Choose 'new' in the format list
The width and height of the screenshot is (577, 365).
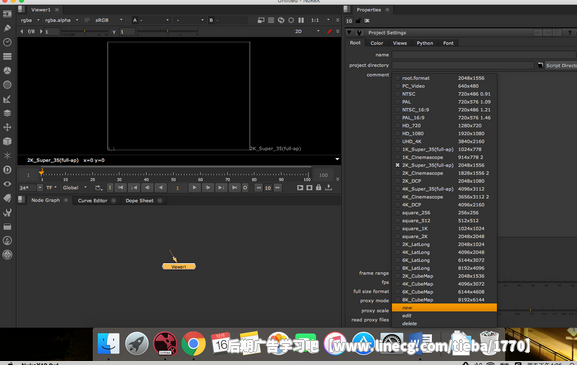pos(444,308)
